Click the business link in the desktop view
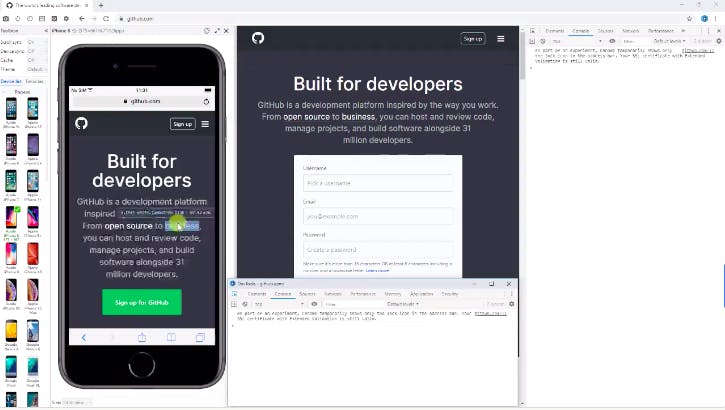Viewport: 725px width, 410px height. (x=358, y=117)
